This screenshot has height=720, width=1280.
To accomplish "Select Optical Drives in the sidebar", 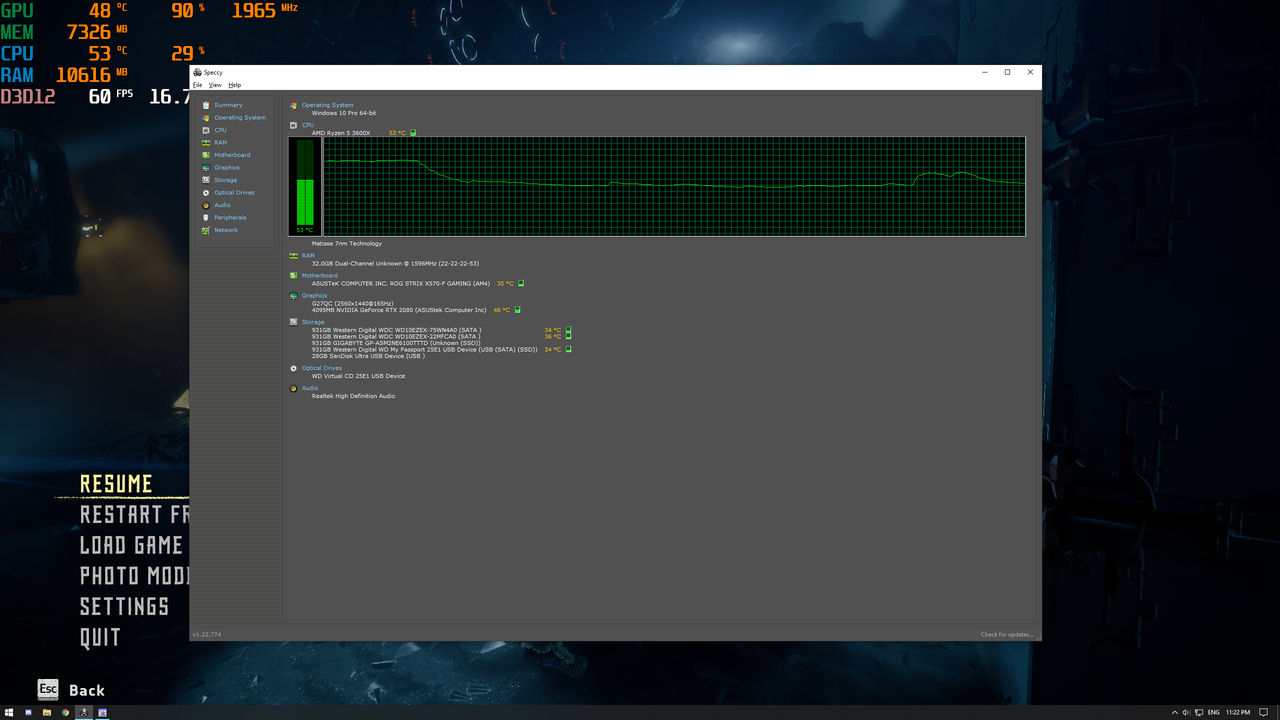I will click(x=234, y=193).
